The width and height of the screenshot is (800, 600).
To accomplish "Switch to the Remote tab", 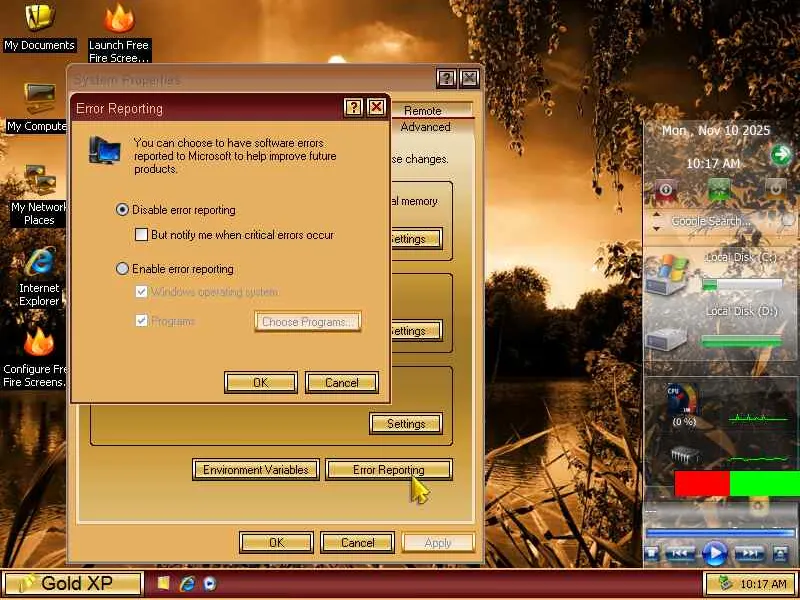I will click(422, 110).
